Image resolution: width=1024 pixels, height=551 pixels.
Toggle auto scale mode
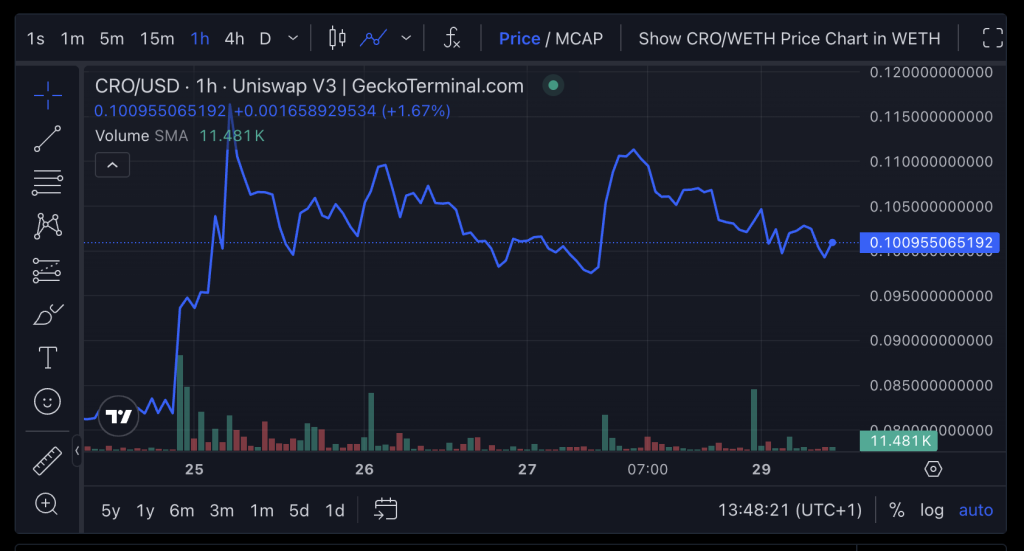[976, 510]
